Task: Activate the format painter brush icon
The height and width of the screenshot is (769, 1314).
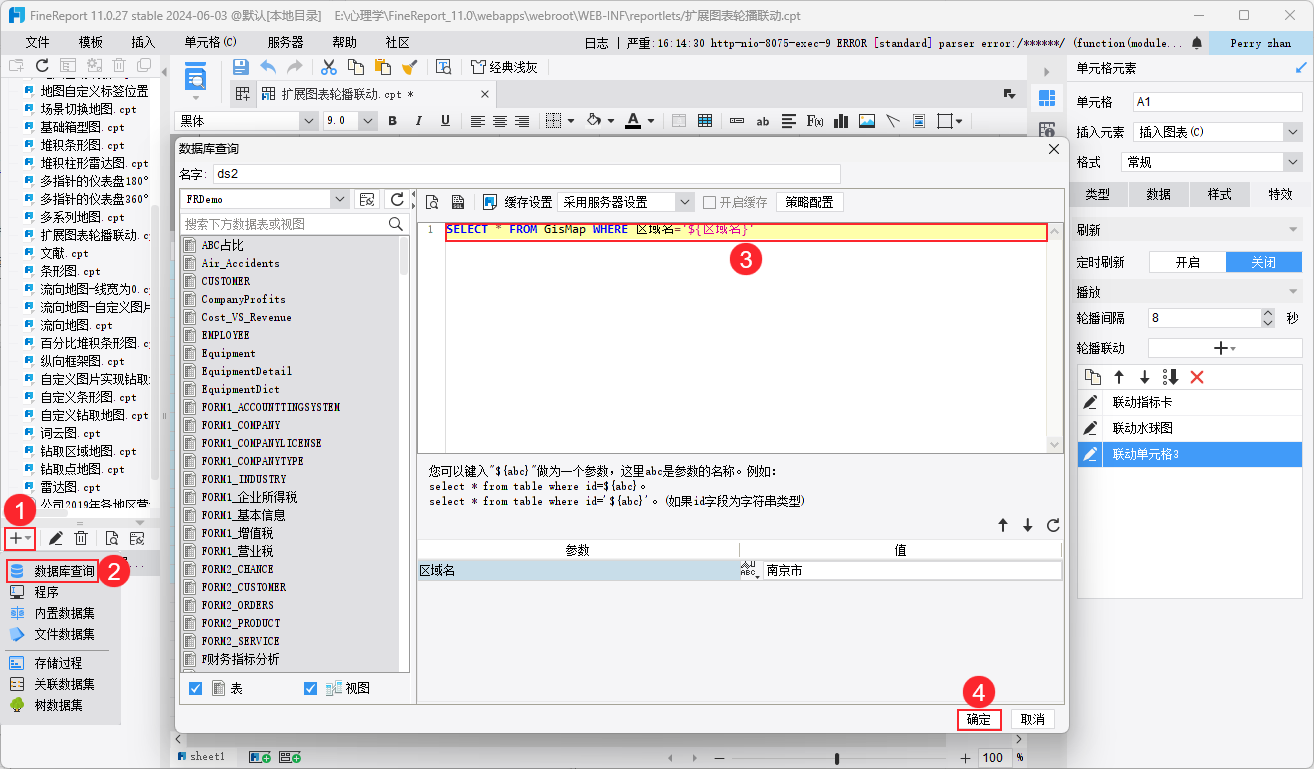Action: tap(409, 67)
